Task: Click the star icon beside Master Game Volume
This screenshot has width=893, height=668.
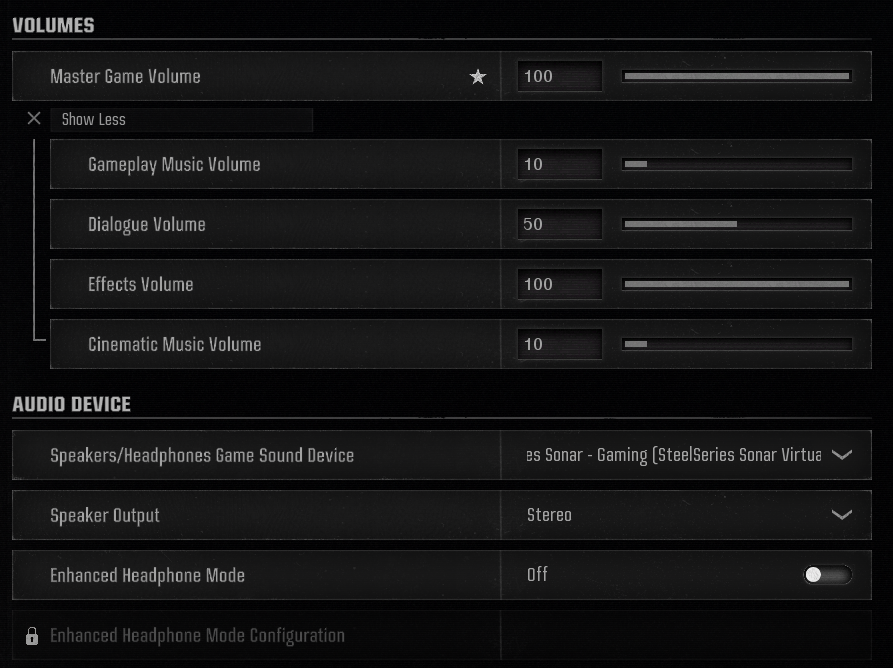Action: [478, 77]
